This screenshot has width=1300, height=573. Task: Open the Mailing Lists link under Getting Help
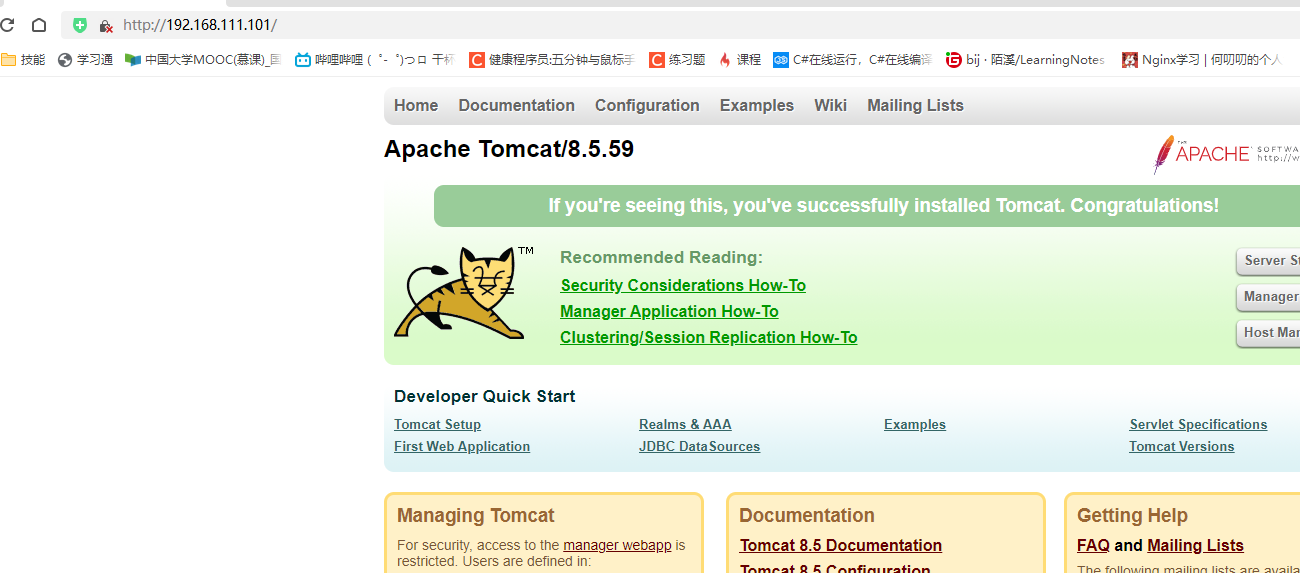point(1195,545)
